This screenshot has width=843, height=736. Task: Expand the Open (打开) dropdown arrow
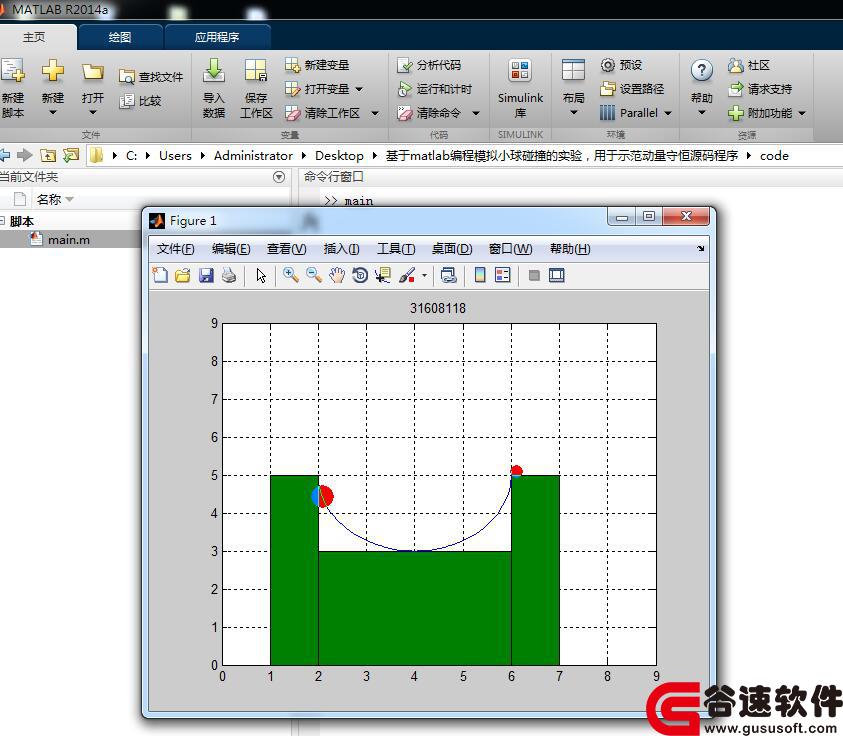point(92,112)
